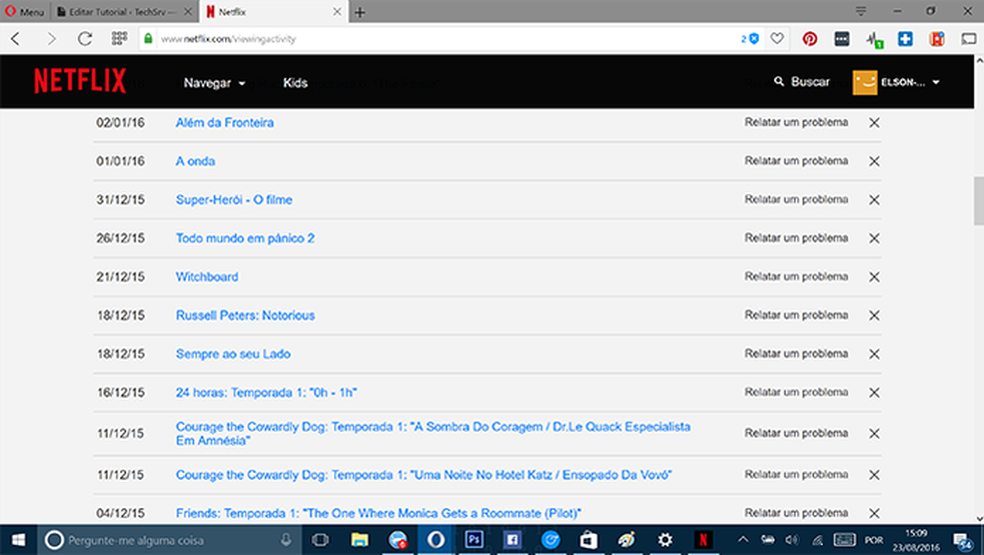Expand the Navegar dropdown menu

click(x=214, y=83)
